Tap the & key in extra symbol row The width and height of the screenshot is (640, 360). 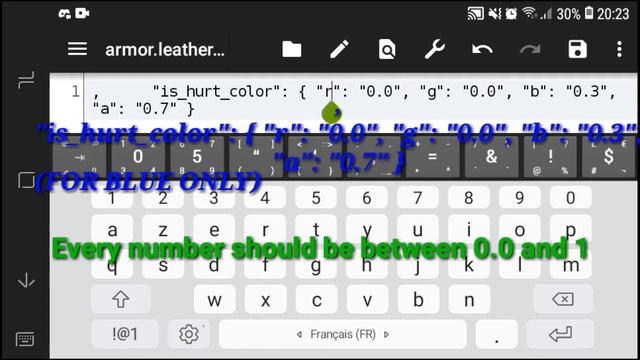(x=491, y=157)
